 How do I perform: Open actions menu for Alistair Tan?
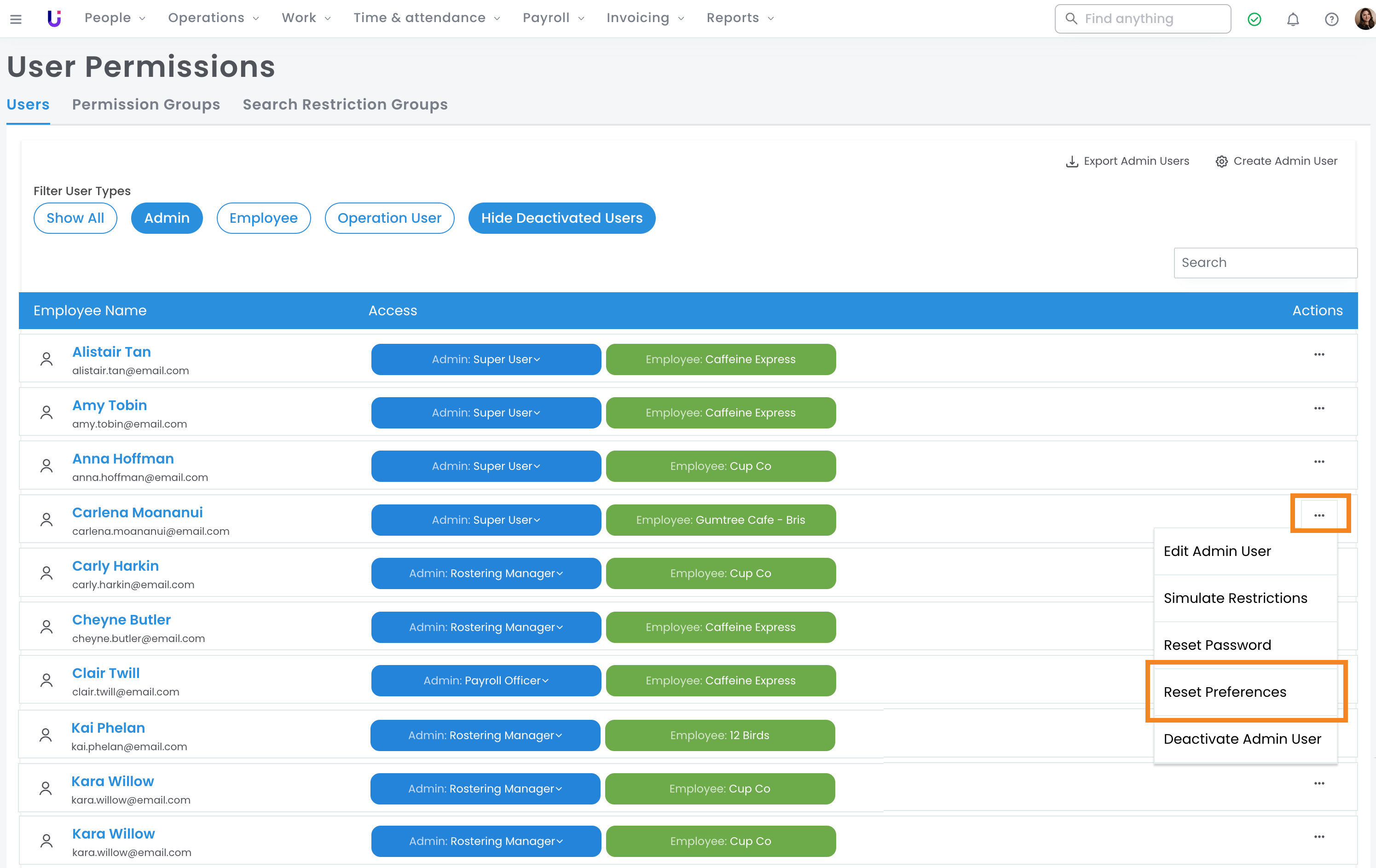(1318, 354)
